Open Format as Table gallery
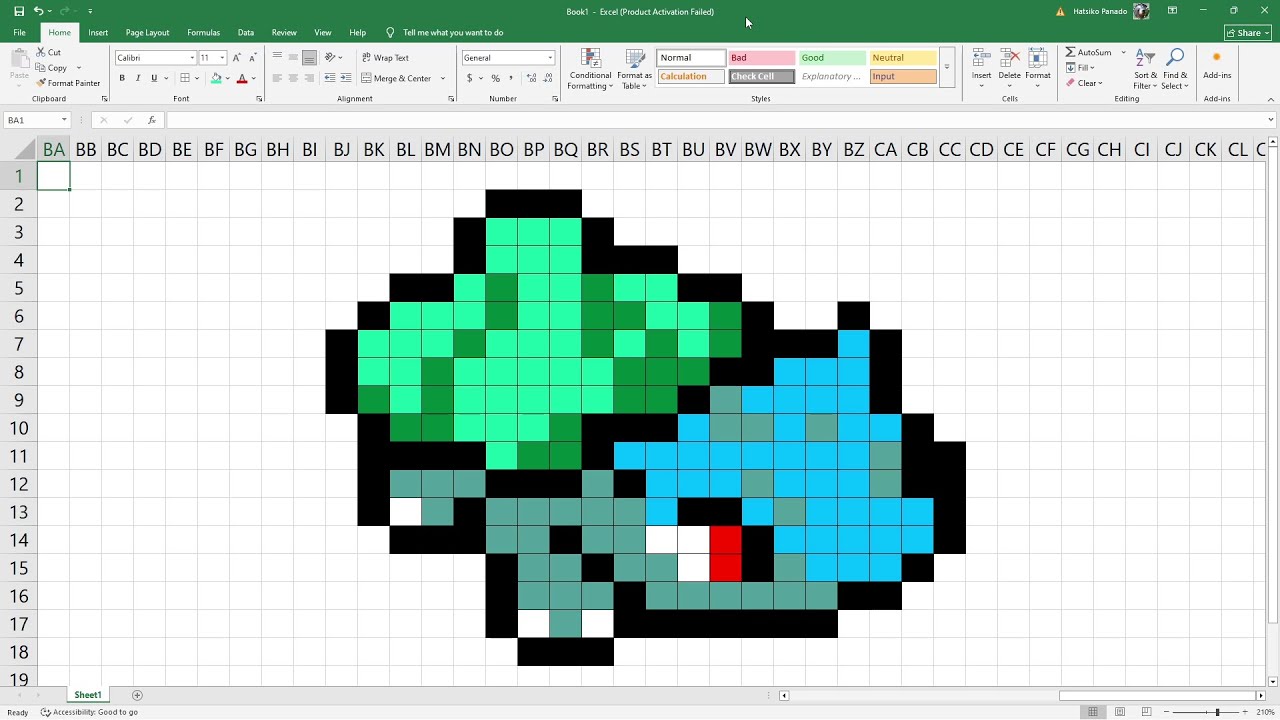The width and height of the screenshot is (1280, 720). [635, 68]
